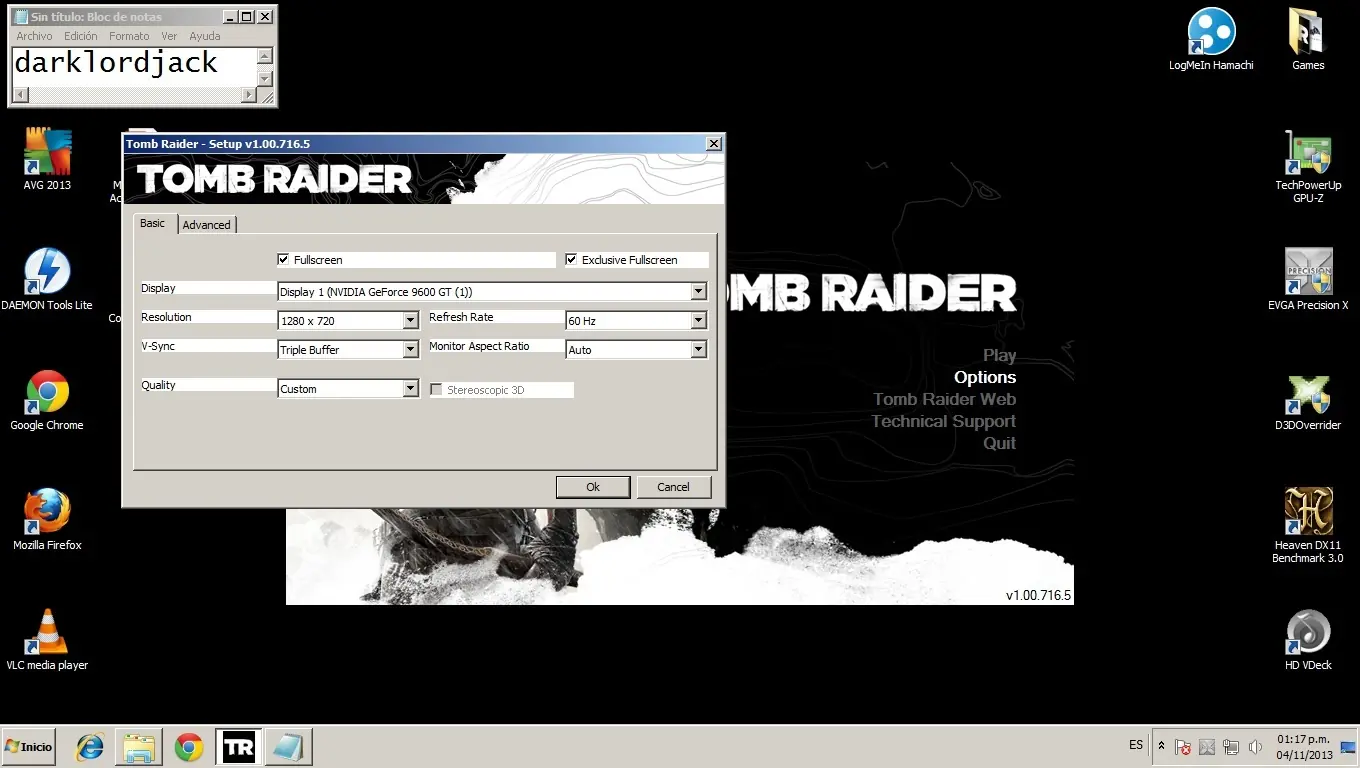Open the taskbar clock showing 01:17 p.m.

pyautogui.click(x=1303, y=747)
